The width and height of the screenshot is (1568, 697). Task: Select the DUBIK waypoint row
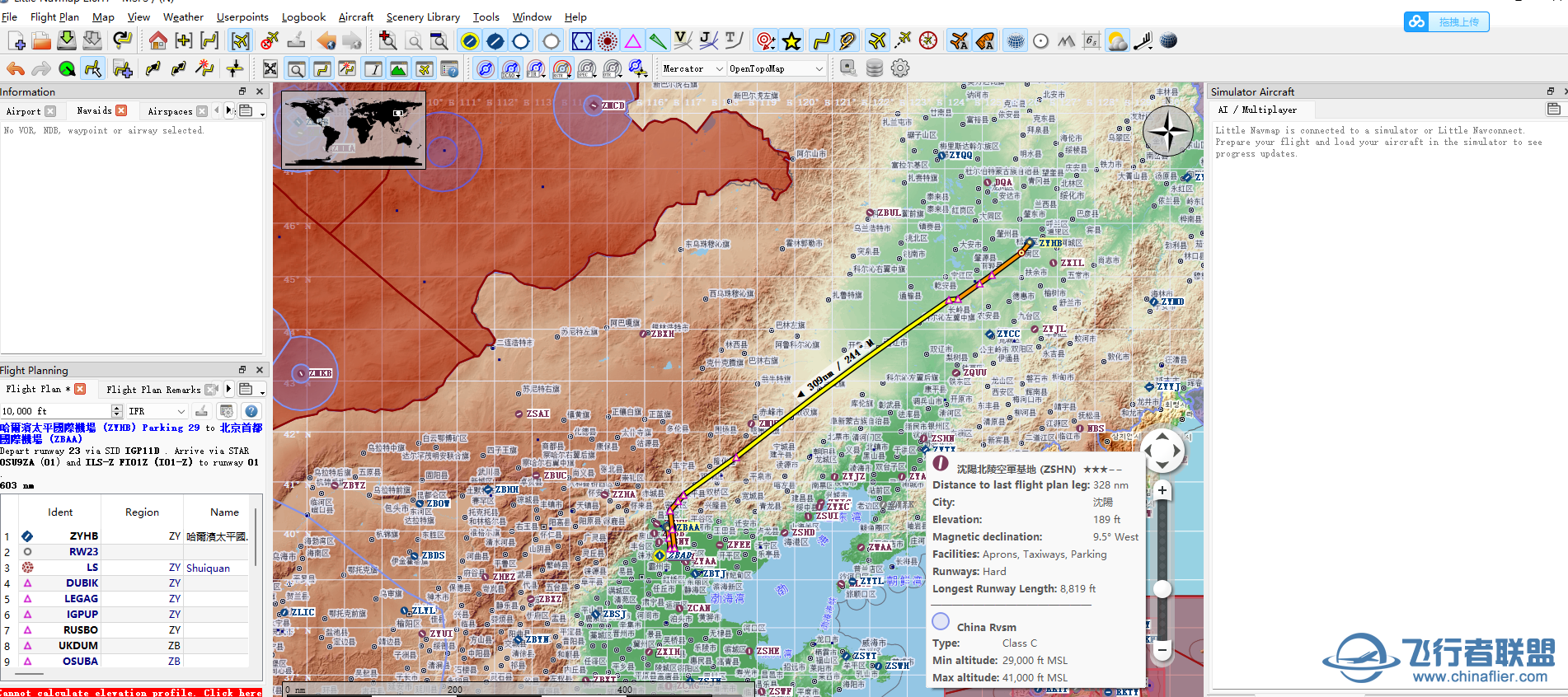(x=124, y=582)
